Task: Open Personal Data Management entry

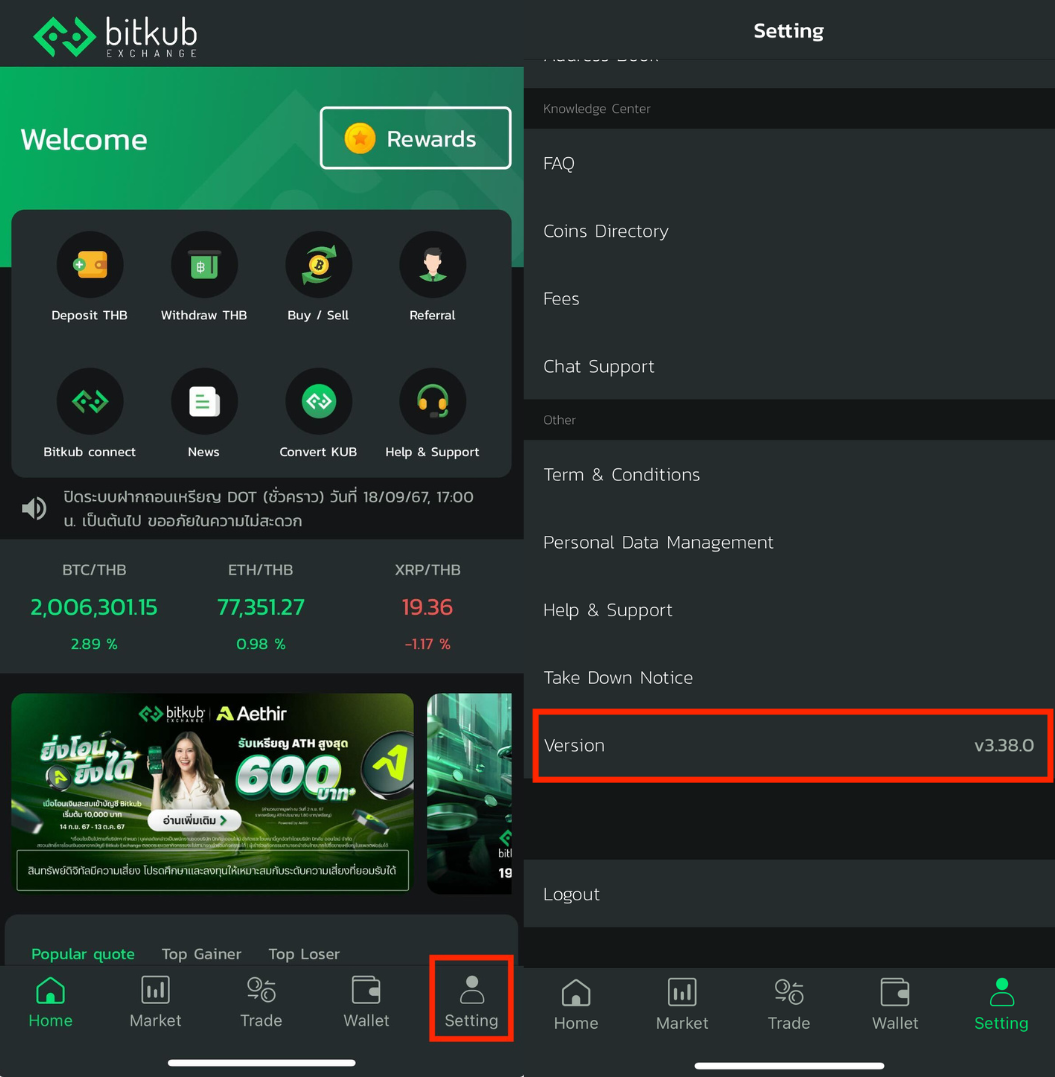Action: click(x=789, y=542)
